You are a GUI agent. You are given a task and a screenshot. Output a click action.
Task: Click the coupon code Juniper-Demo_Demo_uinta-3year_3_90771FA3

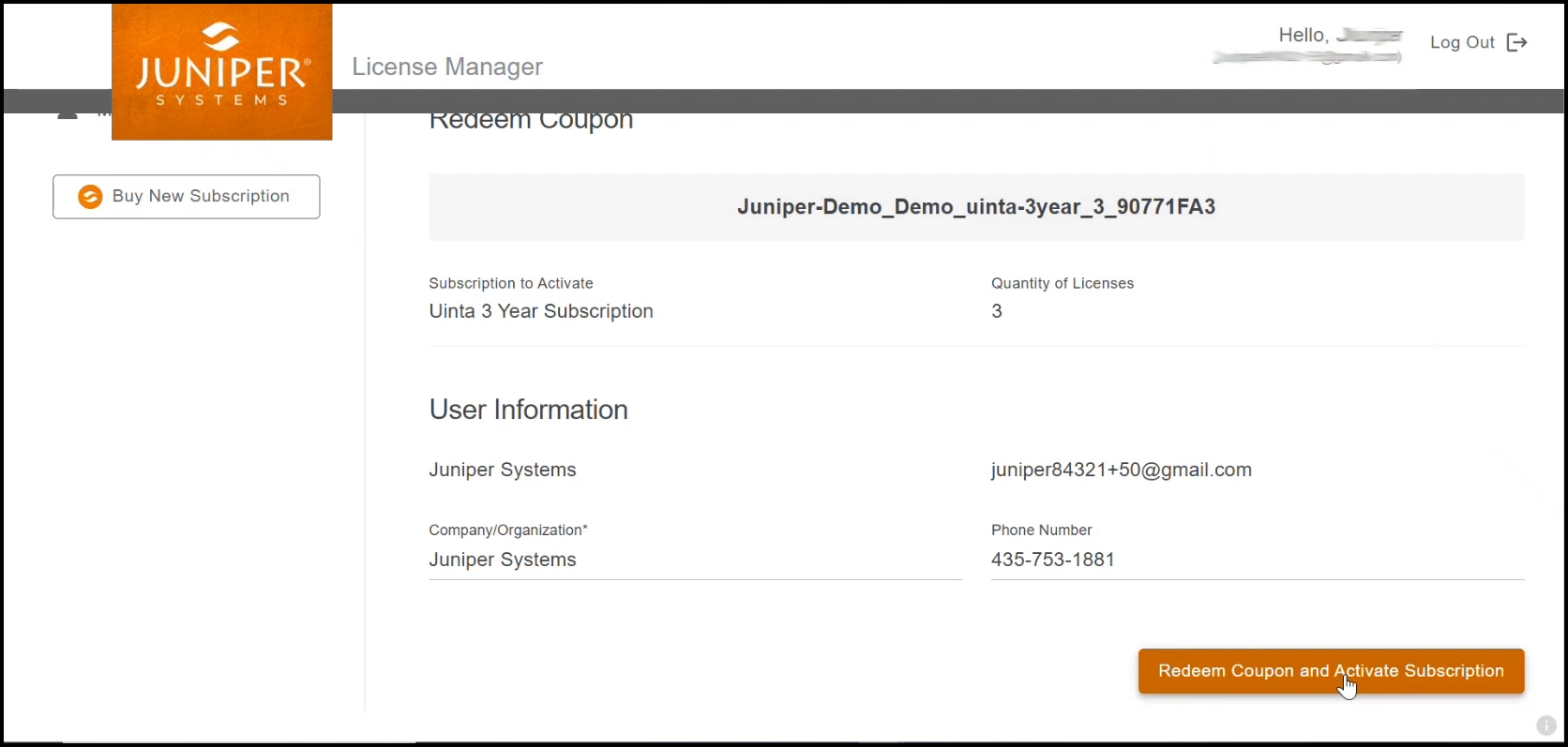(976, 207)
